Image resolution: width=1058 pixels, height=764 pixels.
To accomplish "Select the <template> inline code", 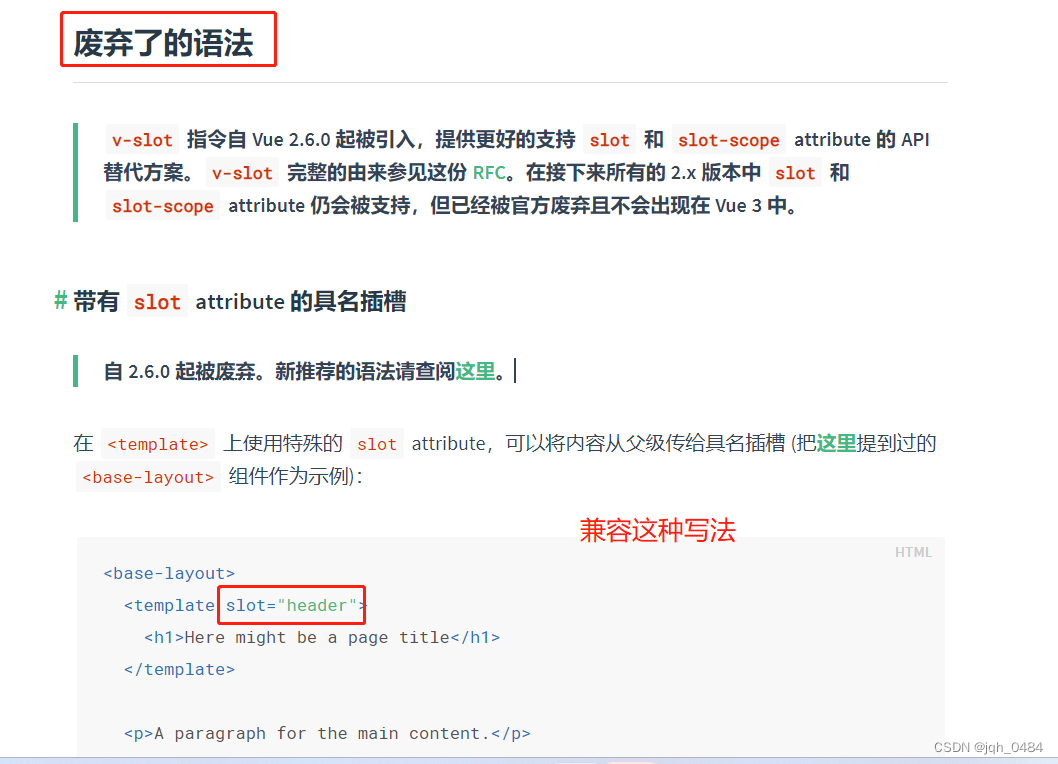I will tap(157, 443).
